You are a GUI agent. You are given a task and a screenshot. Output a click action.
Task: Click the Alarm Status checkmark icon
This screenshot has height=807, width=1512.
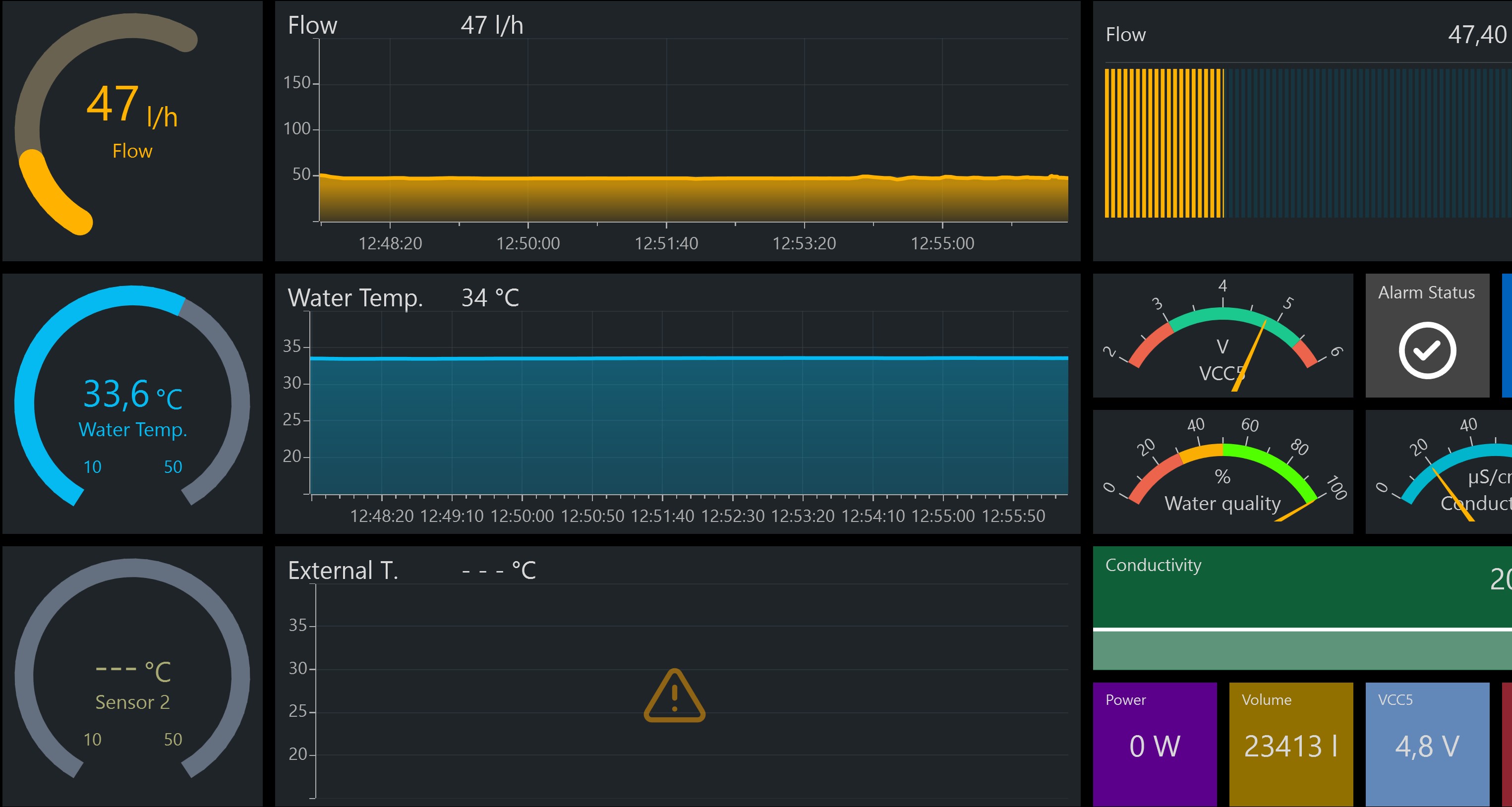(x=1427, y=350)
